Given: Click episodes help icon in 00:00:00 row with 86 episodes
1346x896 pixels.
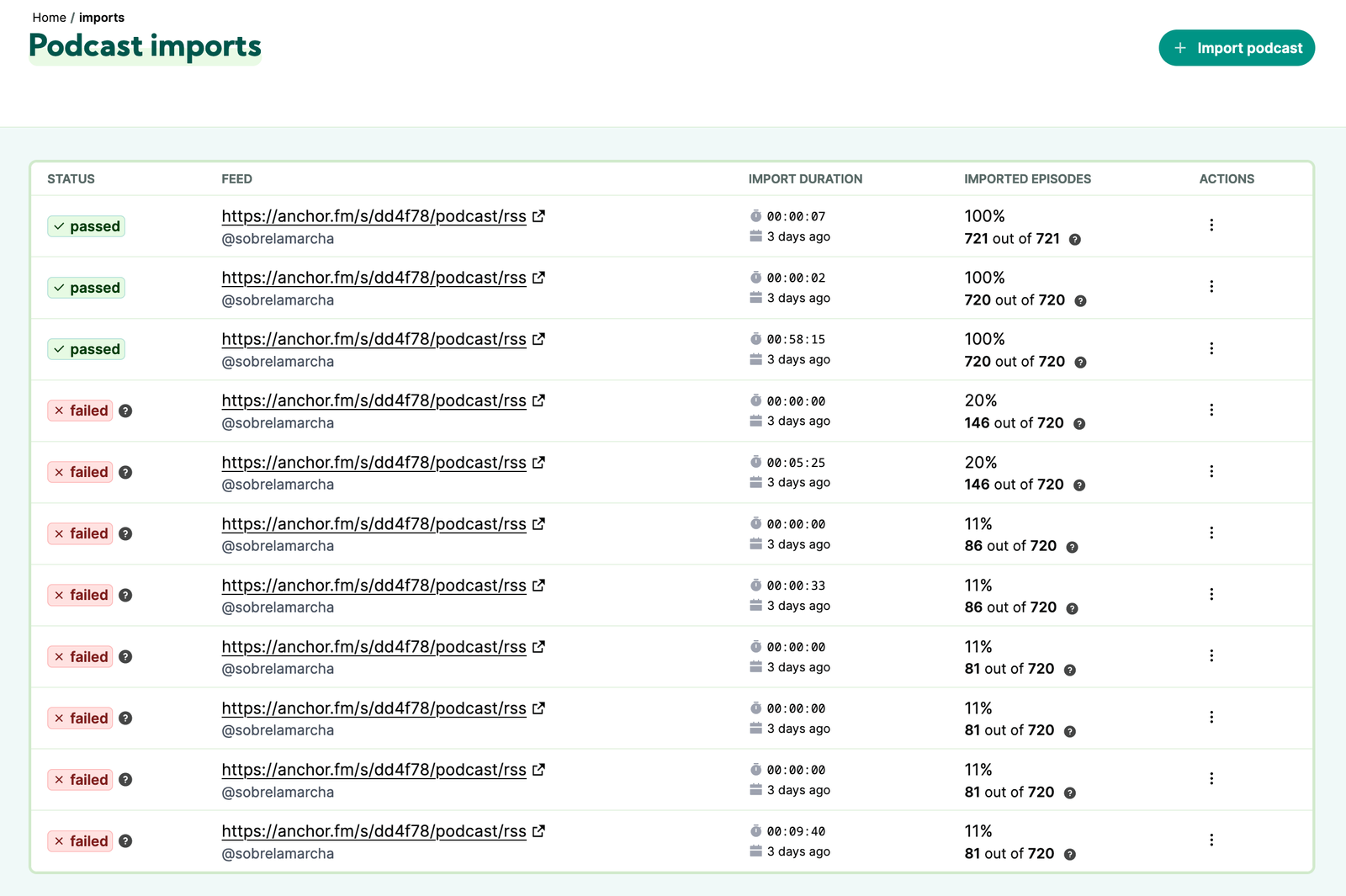Looking at the screenshot, I should (1072, 547).
